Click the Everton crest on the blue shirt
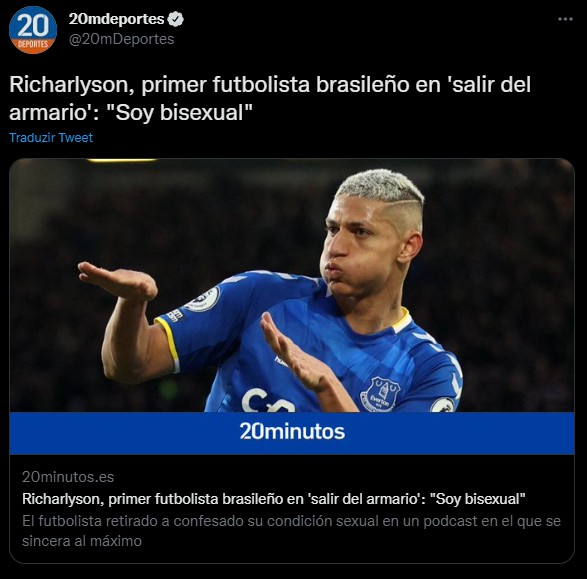Image resolution: width=587 pixels, height=579 pixels. pos(380,394)
